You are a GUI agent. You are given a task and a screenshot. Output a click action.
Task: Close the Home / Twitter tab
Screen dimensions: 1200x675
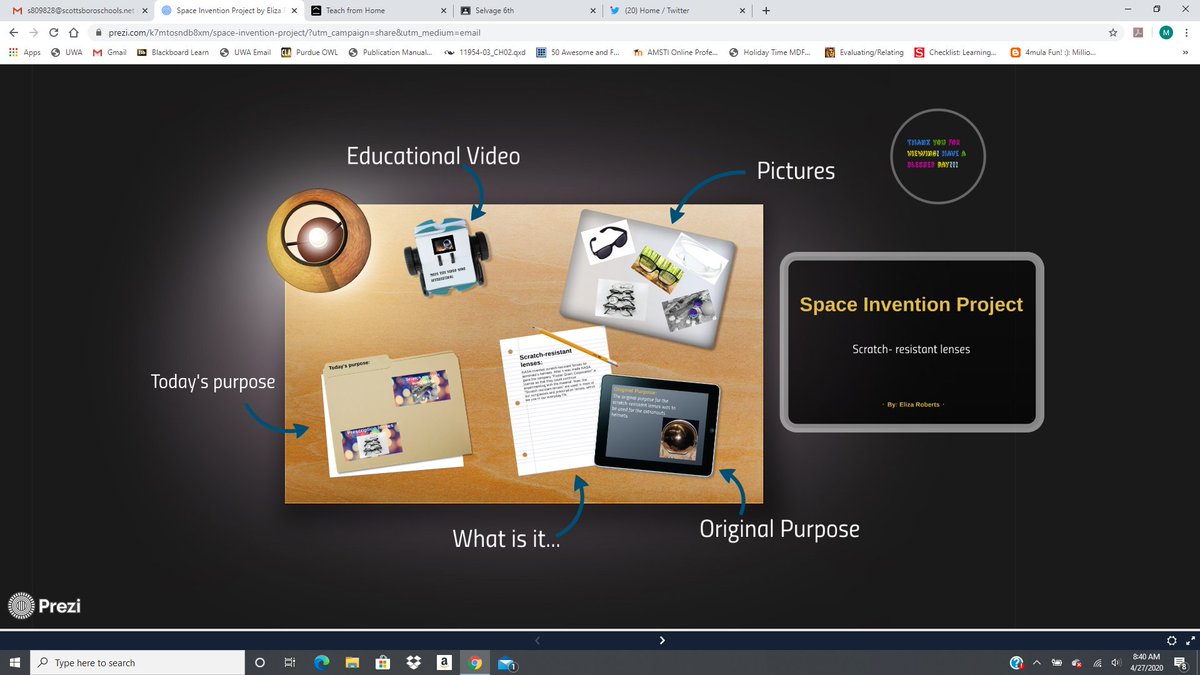point(741,11)
